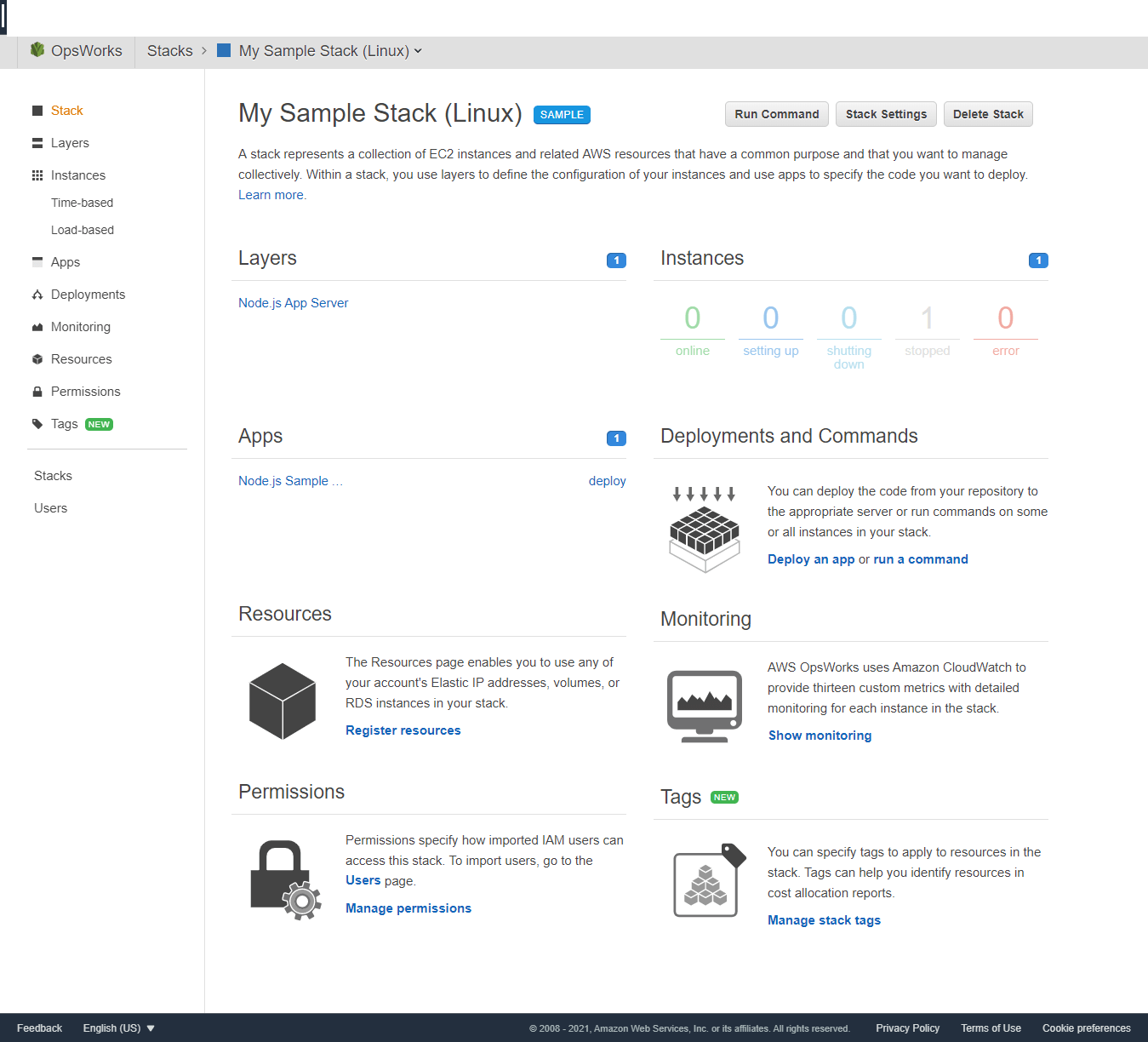The width and height of the screenshot is (1148, 1042).
Task: Click the Users page link in Permissions
Action: [363, 880]
